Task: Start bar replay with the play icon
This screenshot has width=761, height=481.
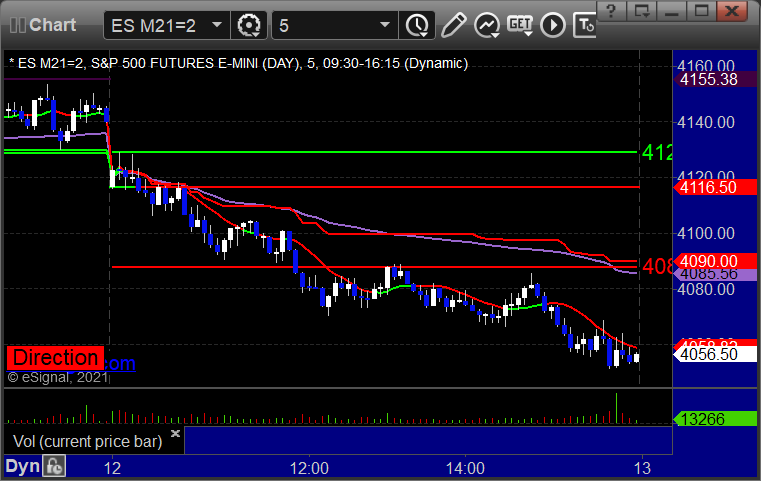Action: click(553, 25)
